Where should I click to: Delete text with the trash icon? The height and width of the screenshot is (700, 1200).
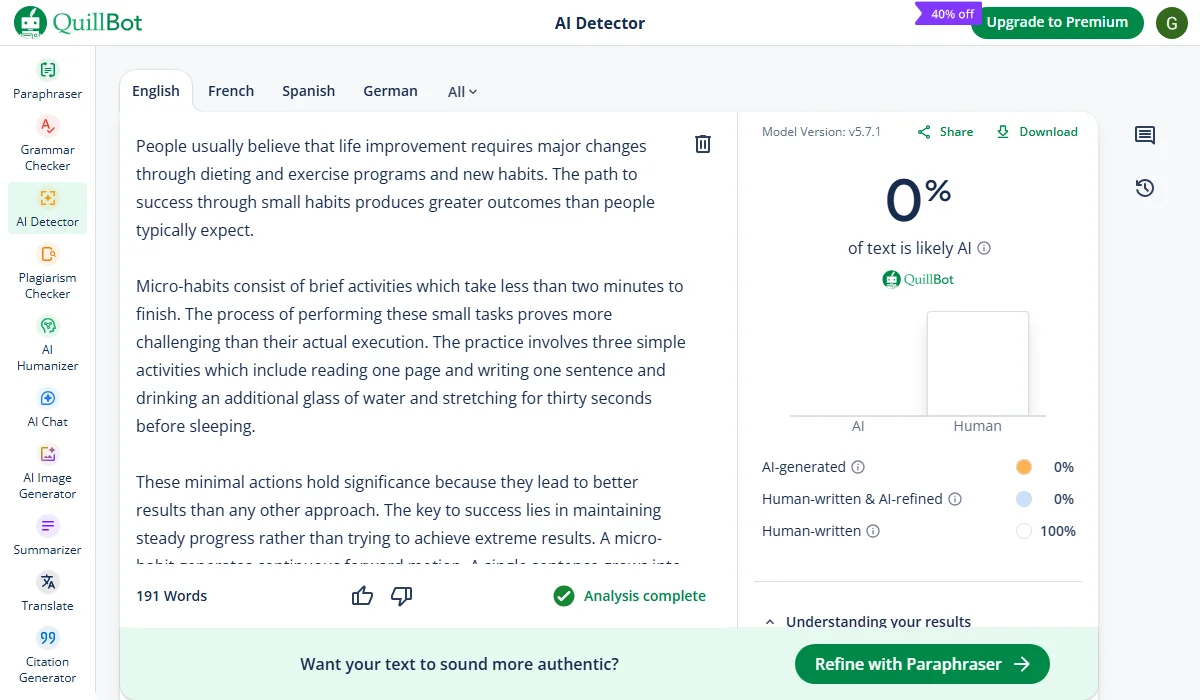[x=703, y=144]
